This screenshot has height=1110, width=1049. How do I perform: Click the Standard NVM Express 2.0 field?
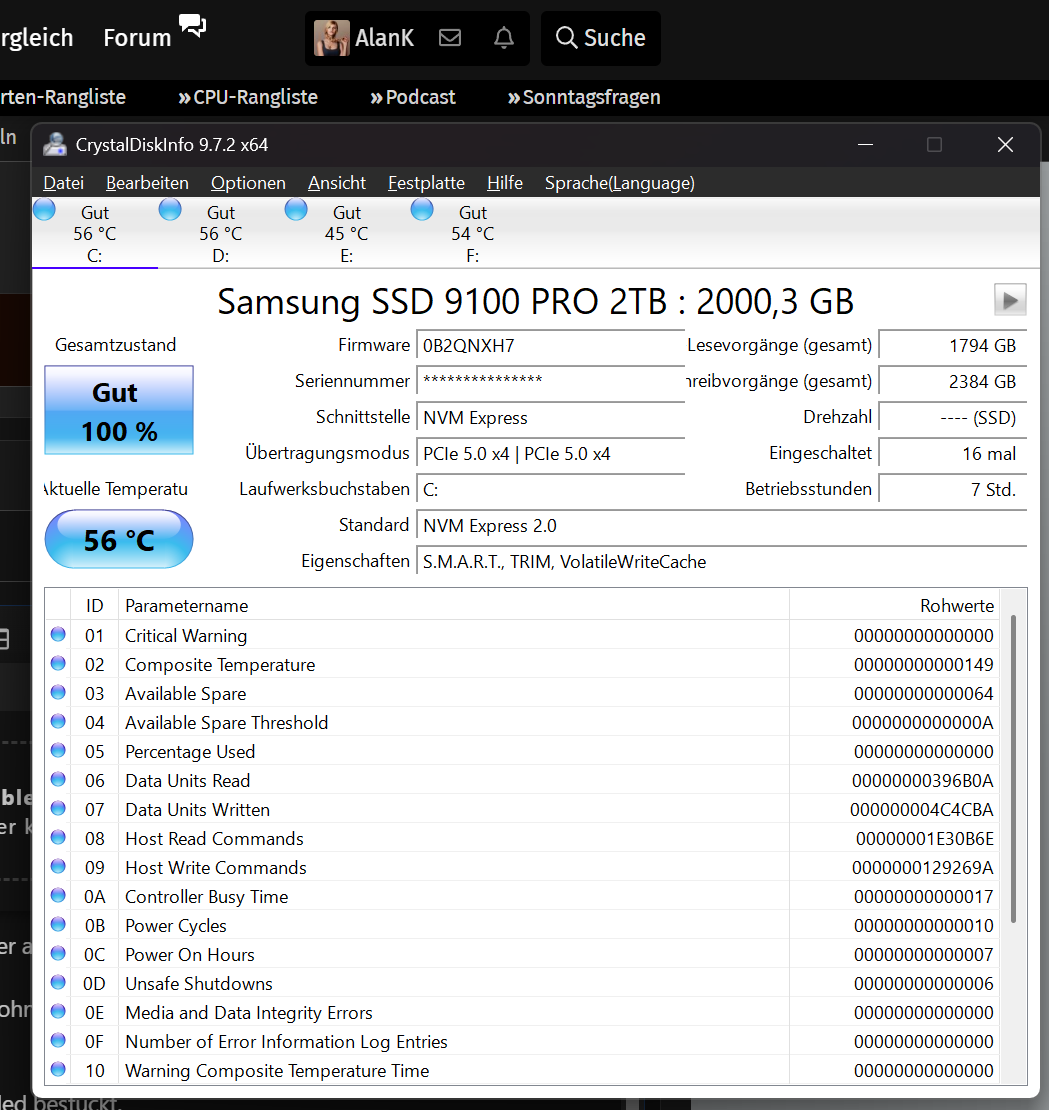click(x=721, y=526)
